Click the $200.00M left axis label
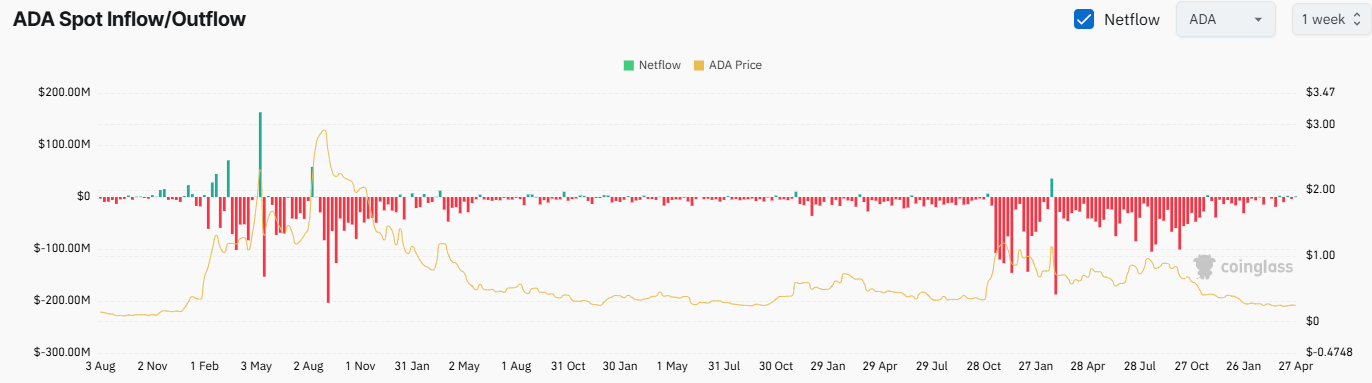 63,93
